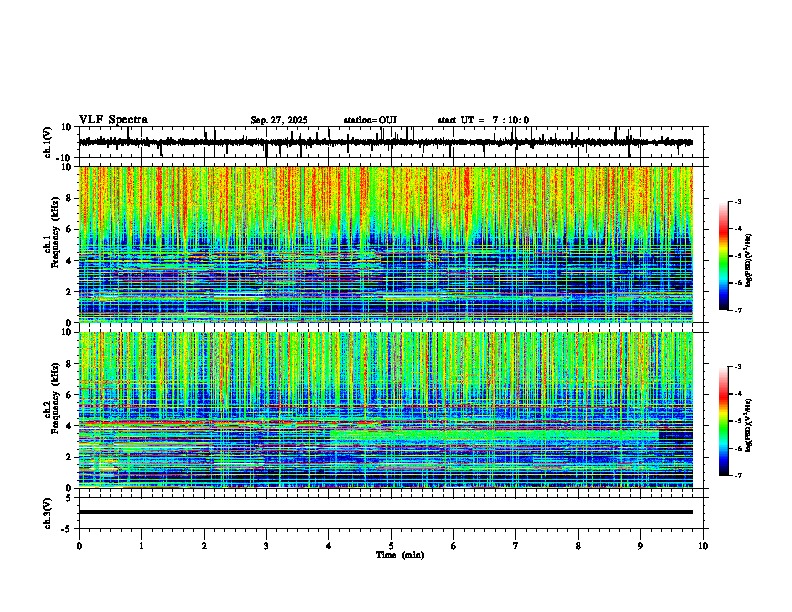This screenshot has width=792, height=612.
Task: Click the "2" minute tick label
Action: (x=204, y=546)
